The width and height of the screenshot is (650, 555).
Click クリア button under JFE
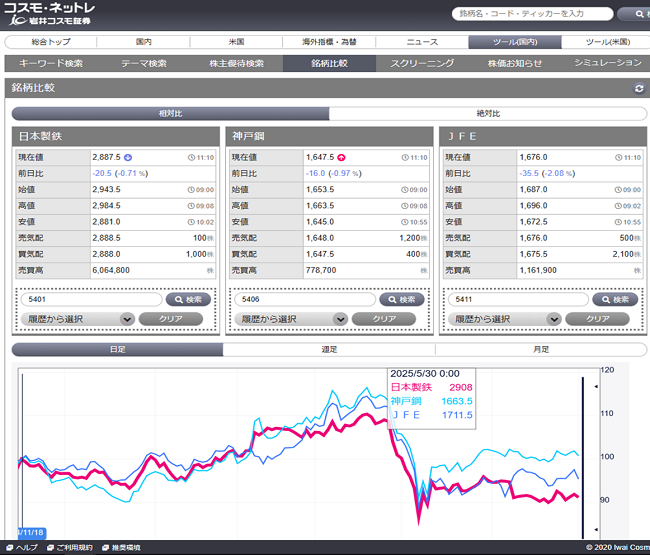[597, 319]
